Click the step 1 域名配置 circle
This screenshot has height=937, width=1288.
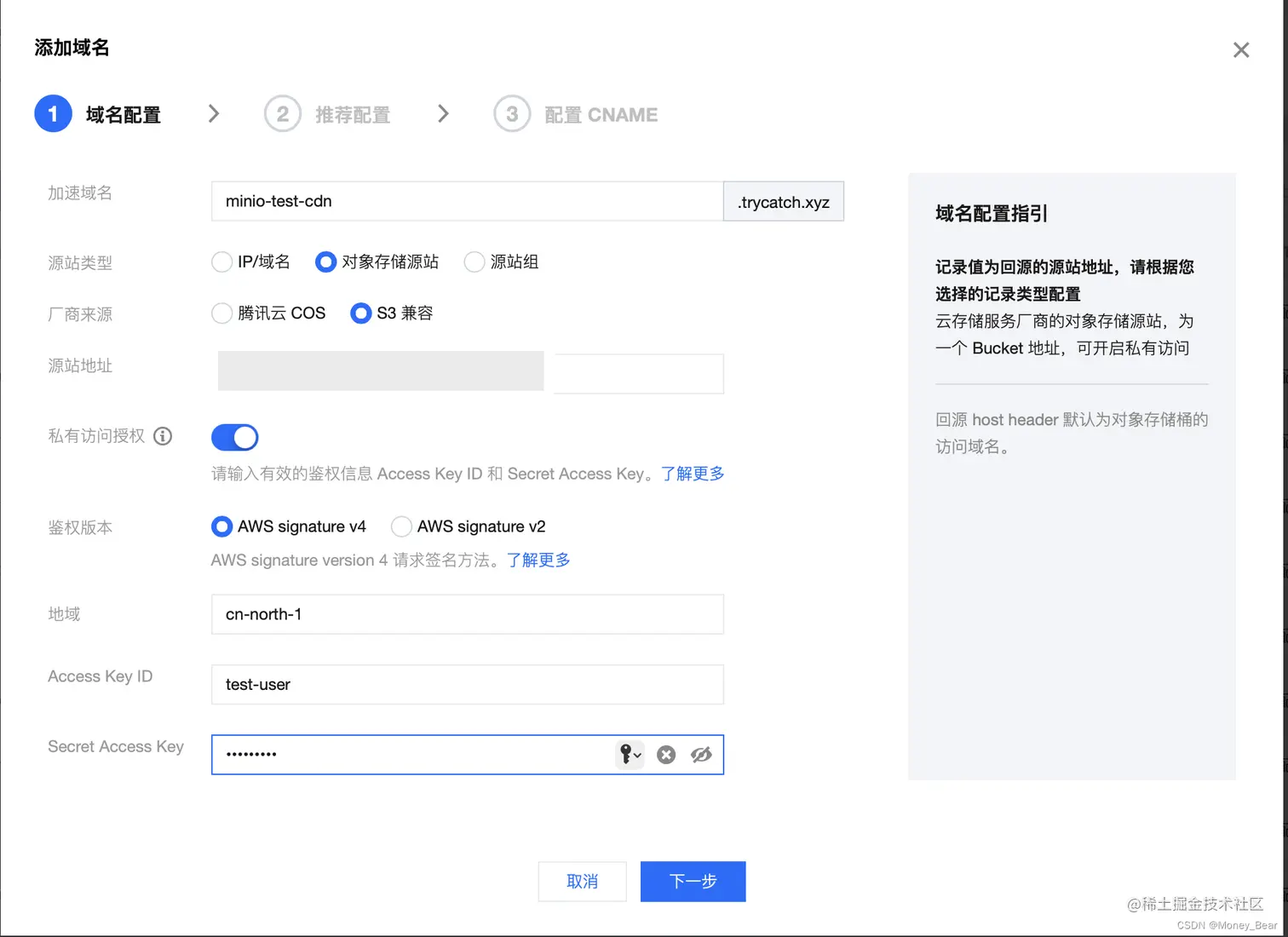click(x=53, y=113)
